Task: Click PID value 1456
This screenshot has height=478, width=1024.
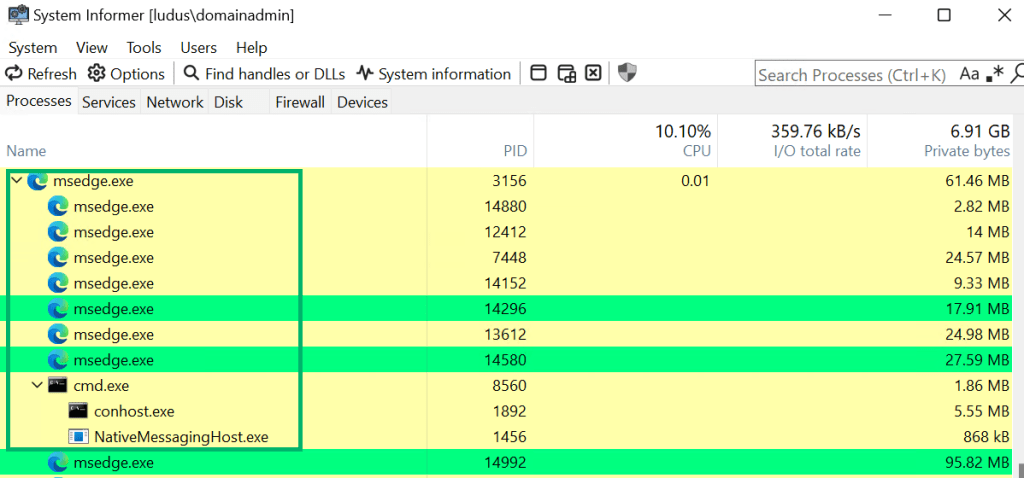Action: coord(509,437)
